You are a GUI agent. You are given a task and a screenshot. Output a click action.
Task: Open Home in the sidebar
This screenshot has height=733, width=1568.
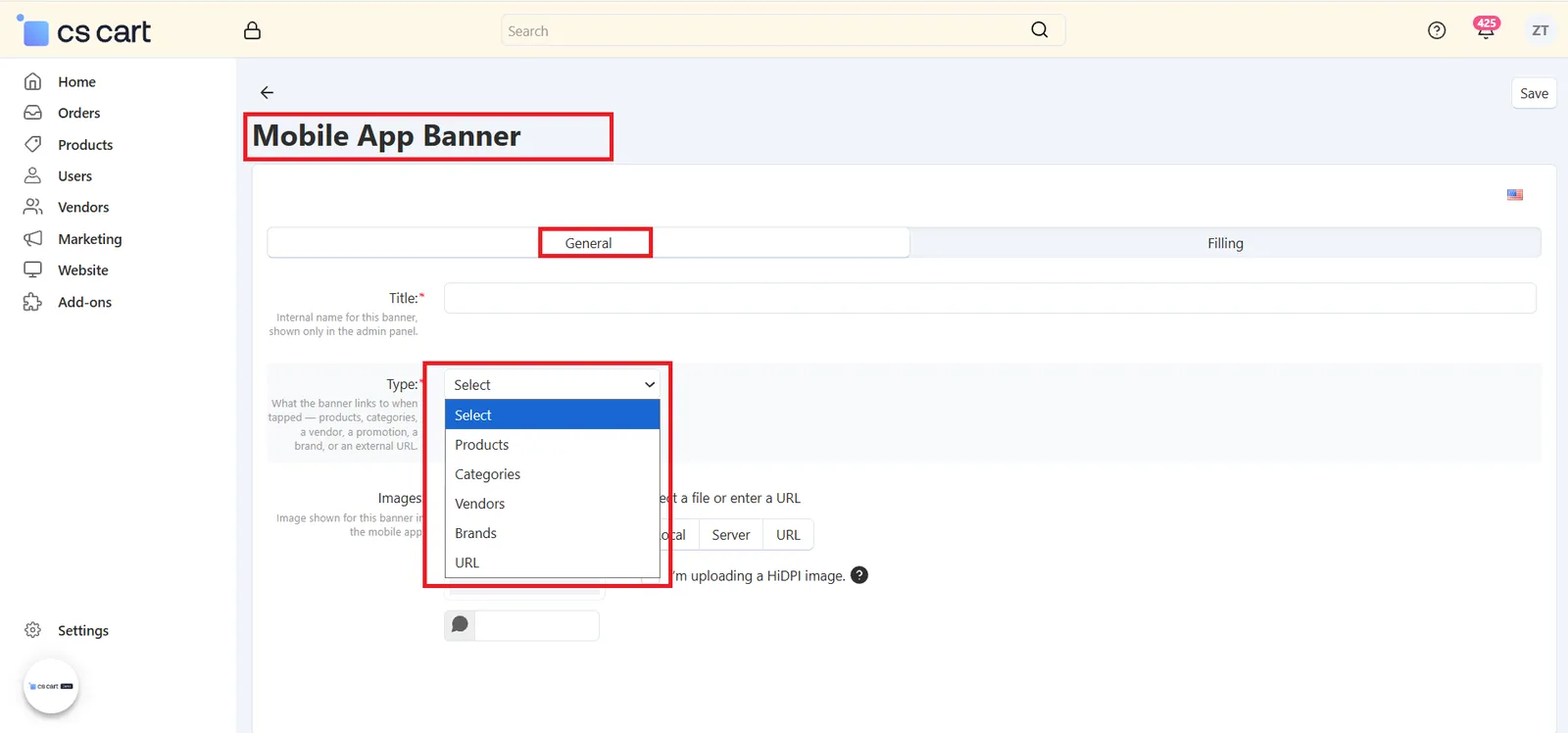point(76,81)
